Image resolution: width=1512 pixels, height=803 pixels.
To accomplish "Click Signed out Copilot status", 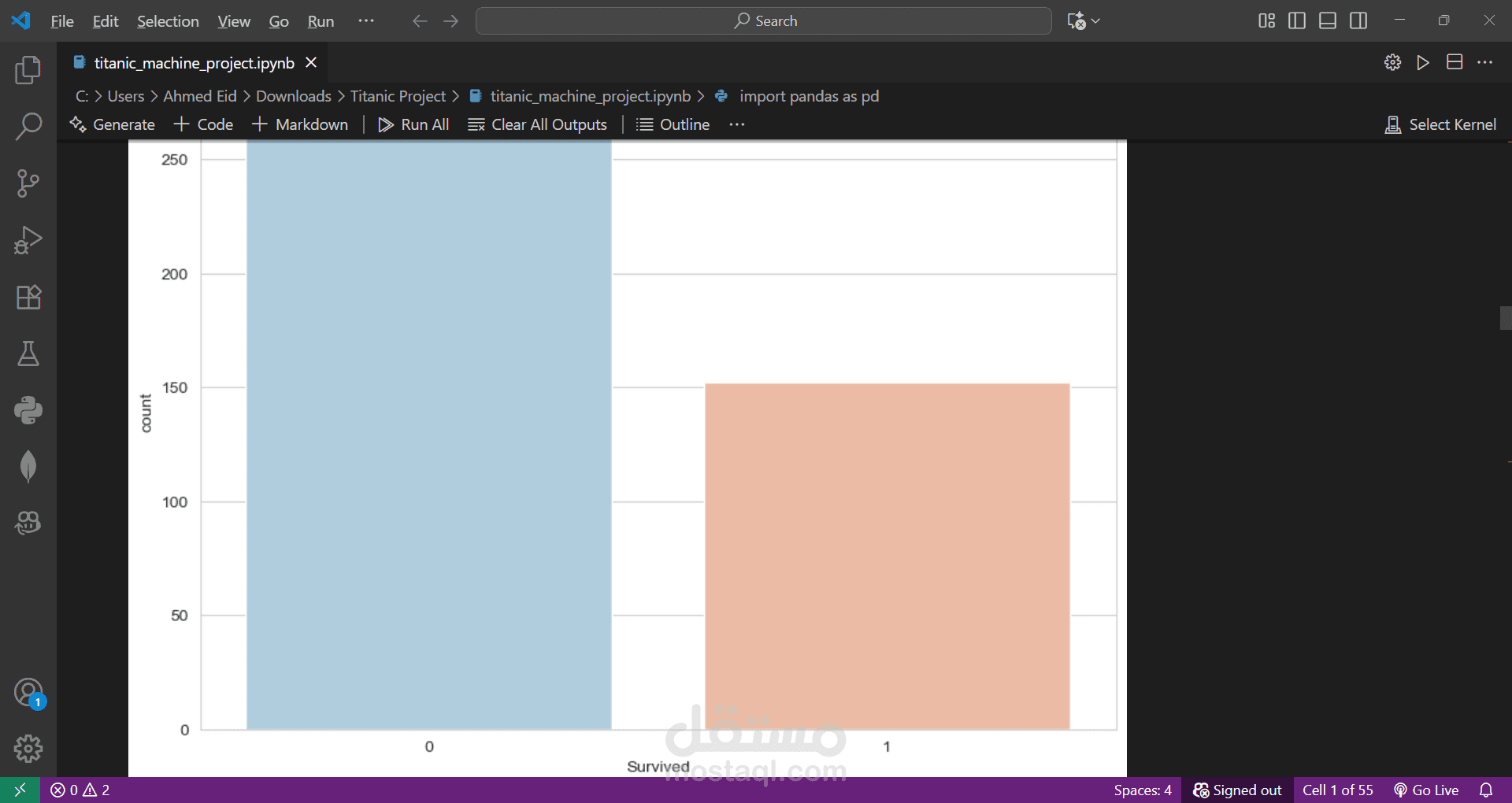I will point(1237,790).
